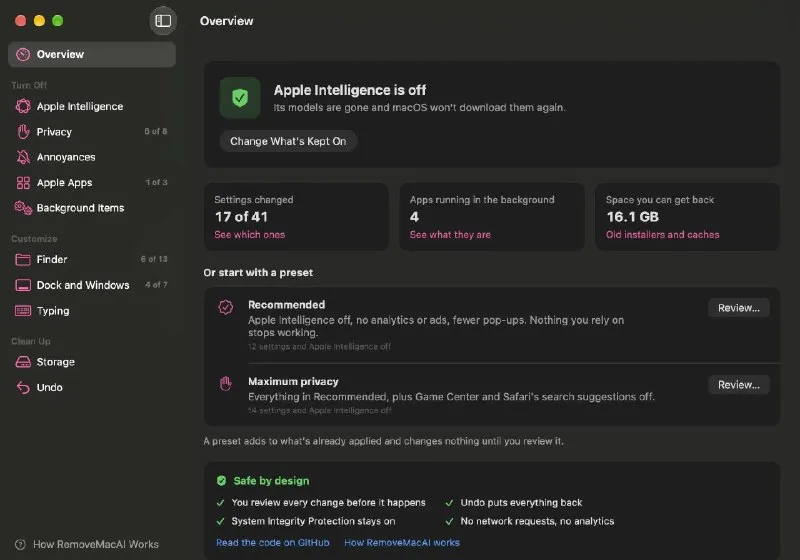Click the Apple Intelligence is off heading
This screenshot has height=560, width=800.
tap(349, 90)
